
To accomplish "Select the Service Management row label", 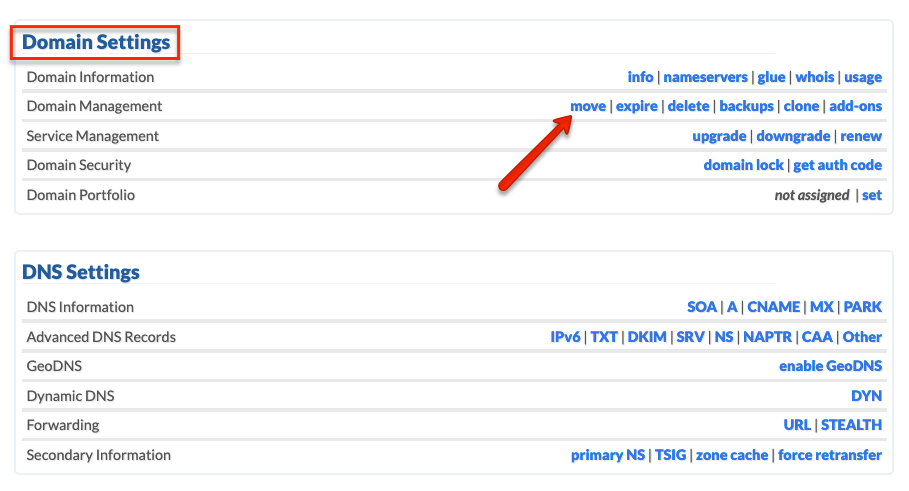I will [93, 136].
